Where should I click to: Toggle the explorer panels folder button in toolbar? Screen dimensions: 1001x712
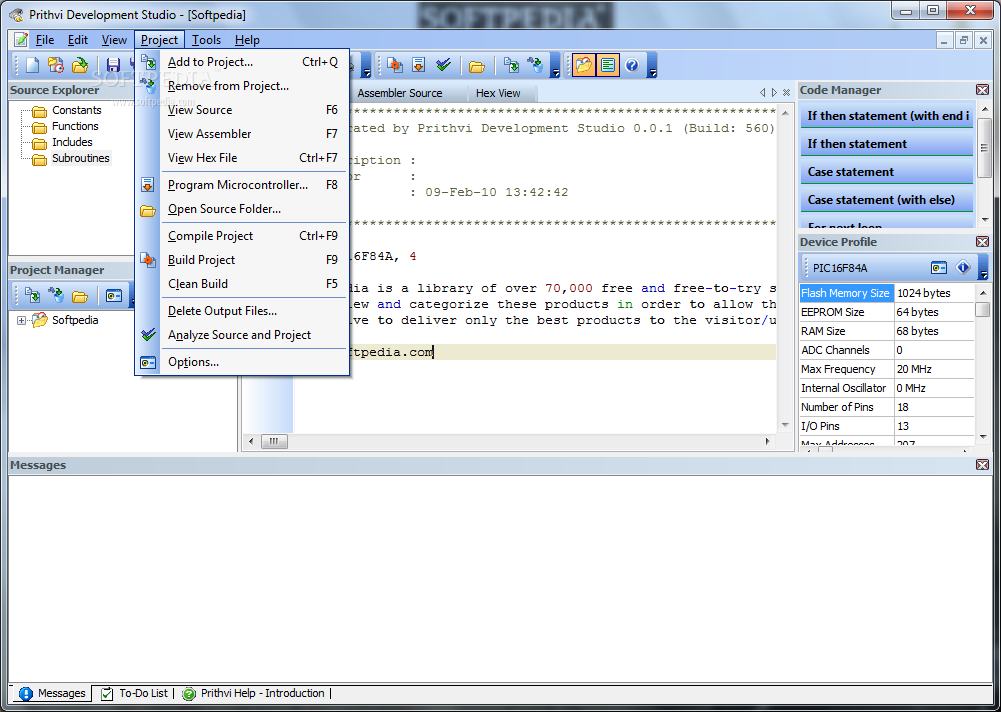coord(583,65)
